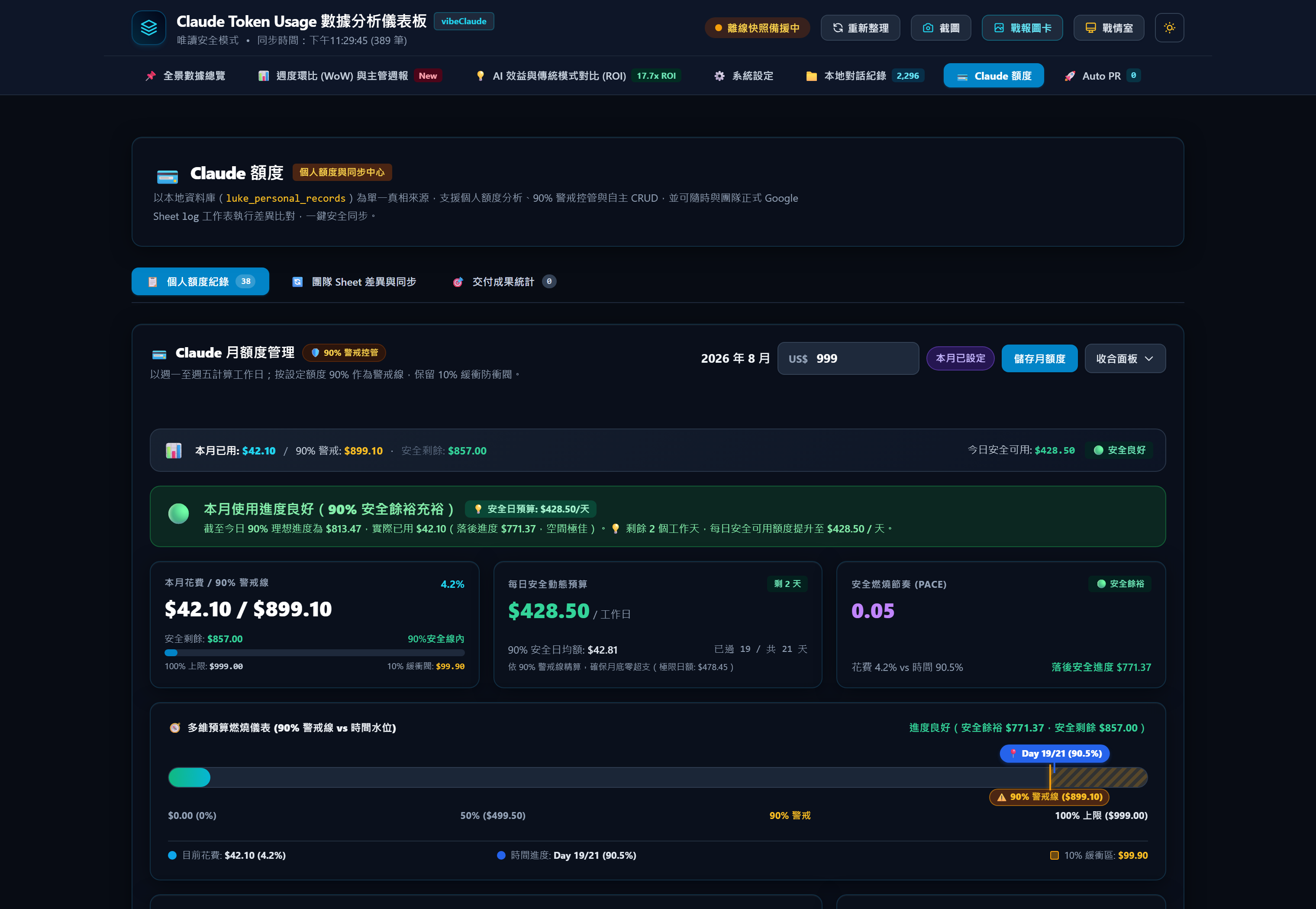This screenshot has height=909, width=1316.
Task: Click the camera icon in 截圖
Action: pos(928,28)
